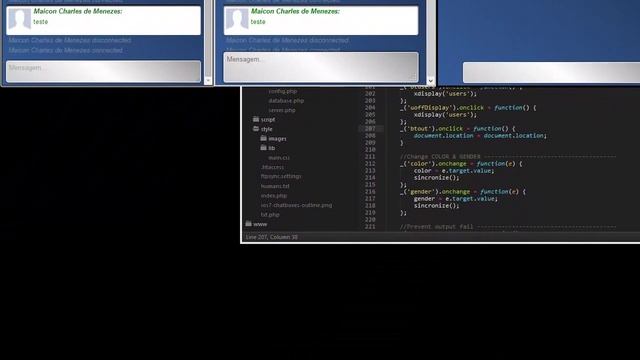
Task: Click the 'color' onchange code line
Action: coord(461,164)
